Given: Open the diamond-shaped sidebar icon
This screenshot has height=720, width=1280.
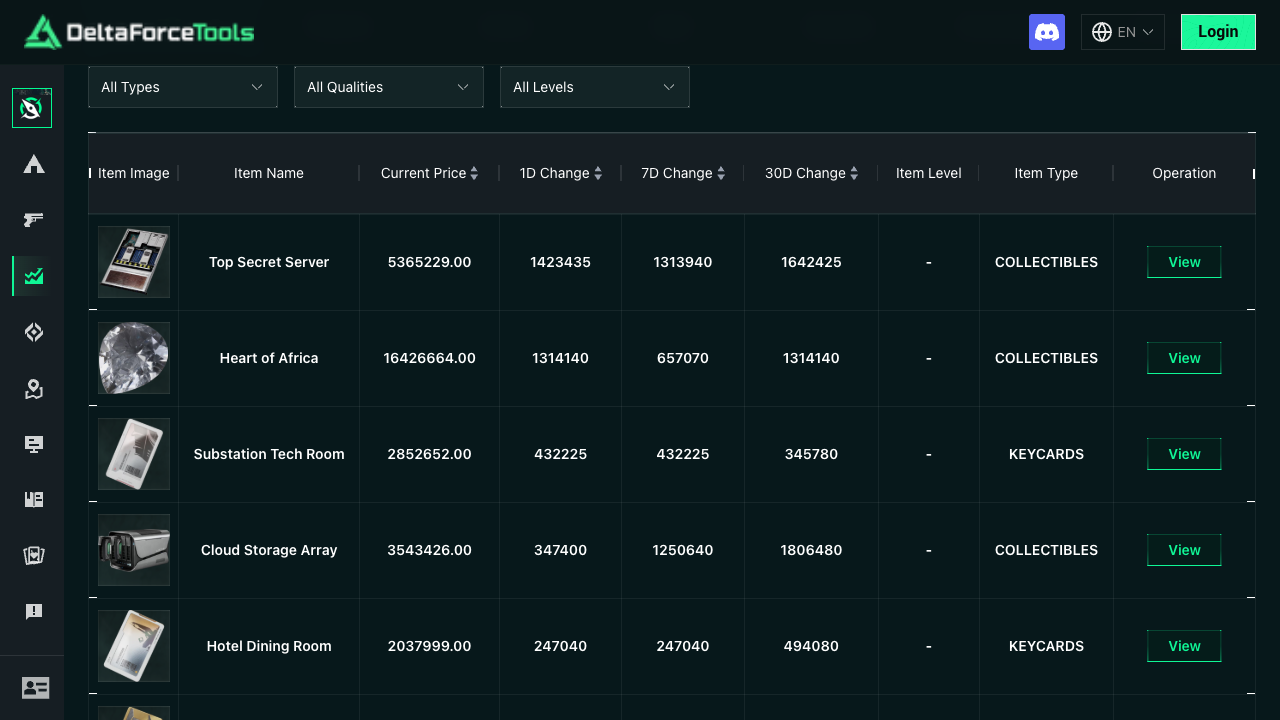Looking at the screenshot, I should pos(34,332).
